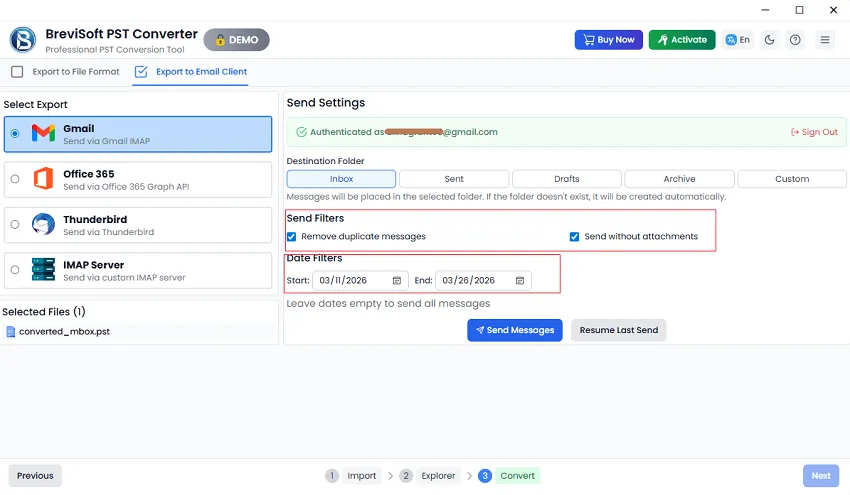Jump to step 1 Import

pyautogui.click(x=352, y=475)
